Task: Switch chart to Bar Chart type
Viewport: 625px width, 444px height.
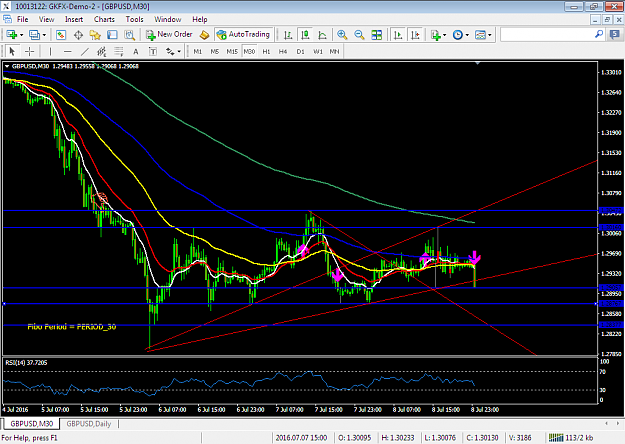Action: coord(288,35)
